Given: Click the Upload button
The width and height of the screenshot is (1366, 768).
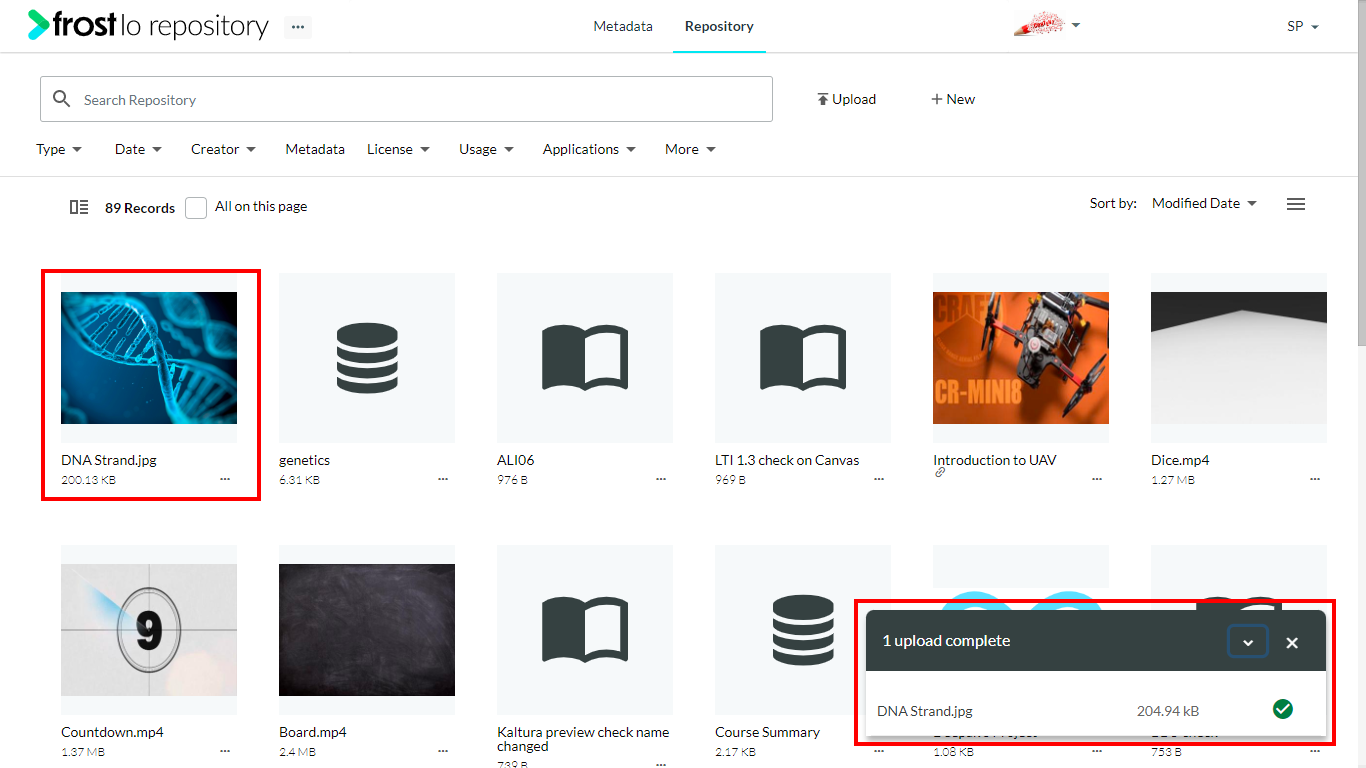Looking at the screenshot, I should (846, 99).
